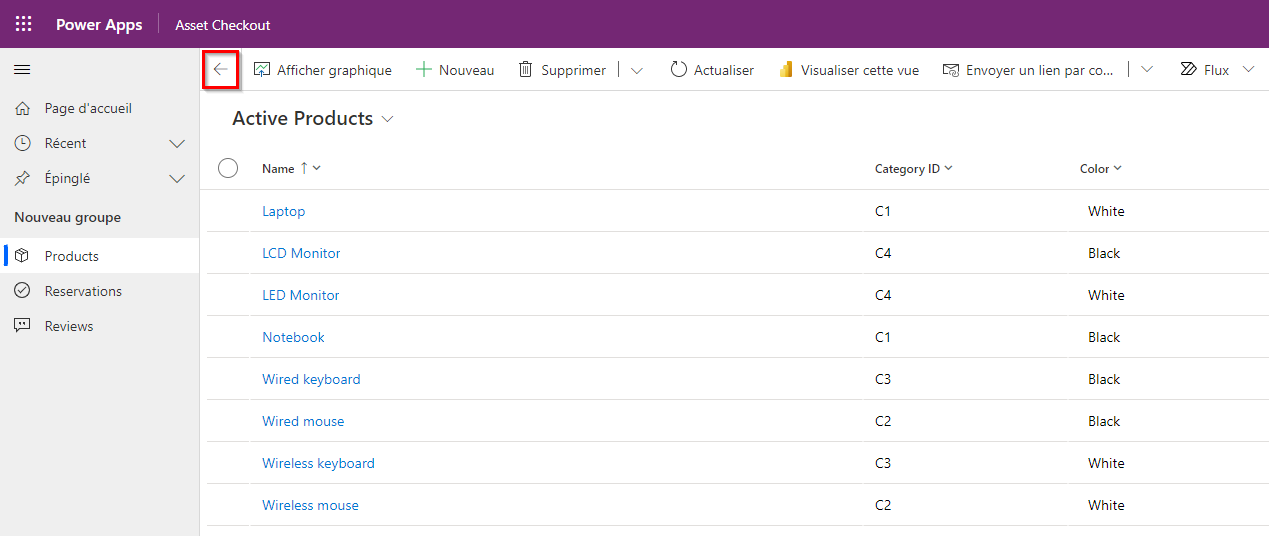The width and height of the screenshot is (1269, 536).
Task: Click the White cell in Wireless mouse row
Action: pos(1106,505)
